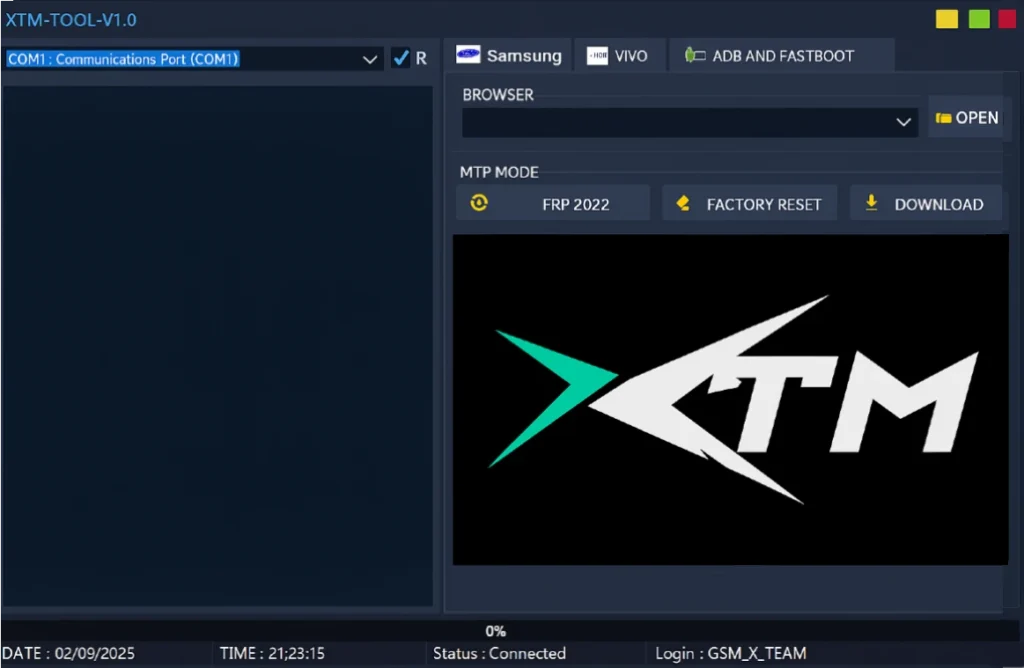
Task: Click the orange gear icon on FRP 2022 button
Action: [478, 202]
